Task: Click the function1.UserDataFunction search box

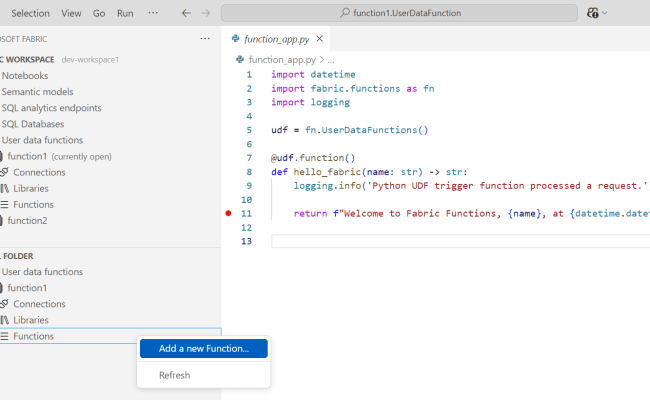Action: (x=399, y=13)
